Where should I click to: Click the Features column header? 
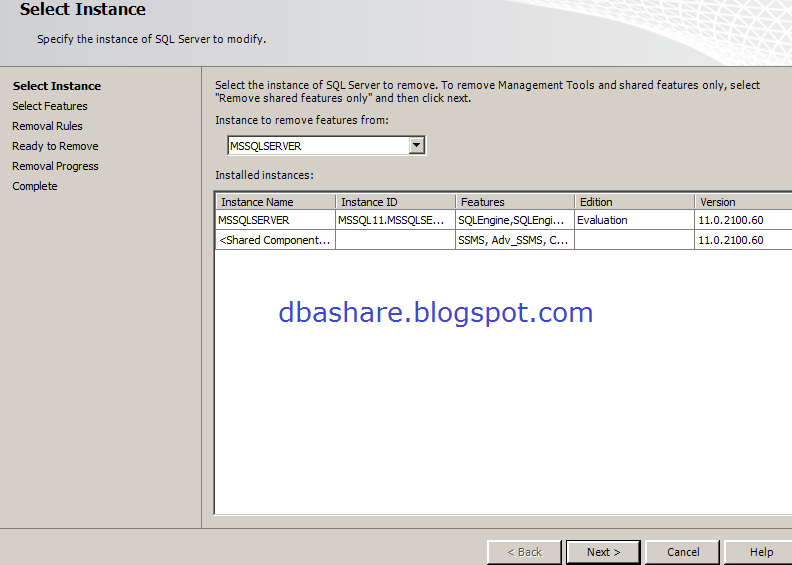pyautogui.click(x=515, y=202)
